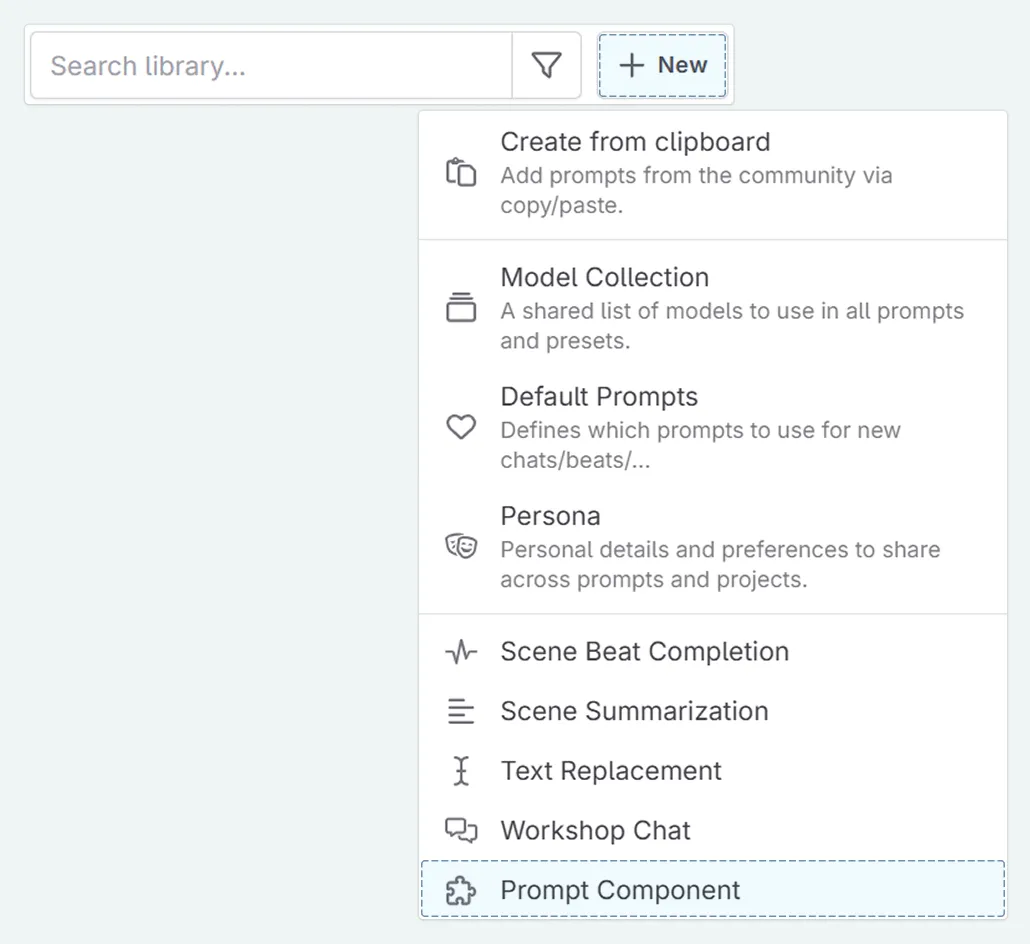This screenshot has height=944, width=1030.
Task: Open the filter icon next to the search bar
Action: tap(546, 64)
